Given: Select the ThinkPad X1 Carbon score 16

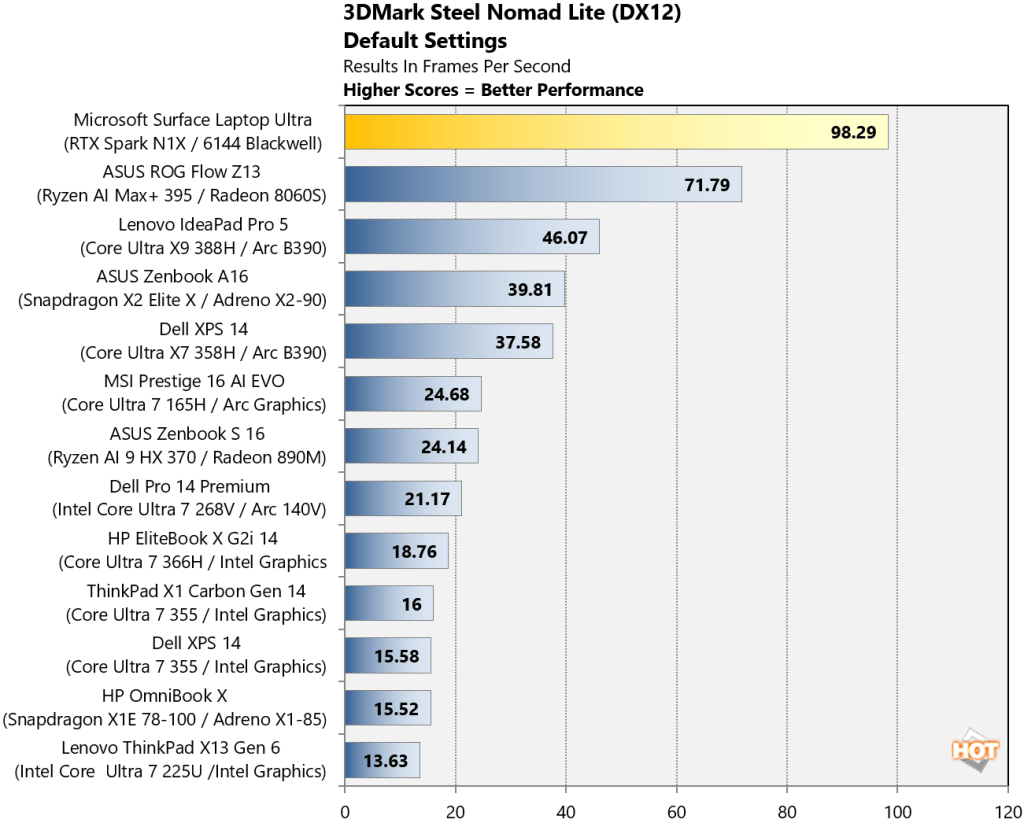Looking at the screenshot, I should pos(412,604).
